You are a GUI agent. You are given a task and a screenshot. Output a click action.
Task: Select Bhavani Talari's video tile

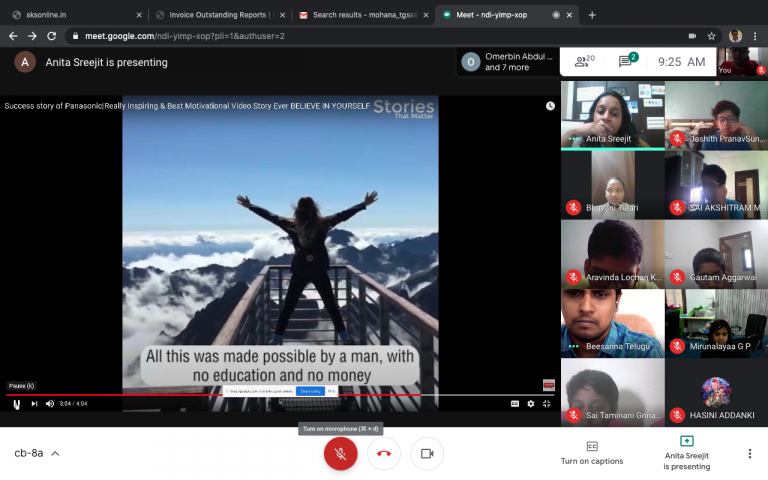point(612,185)
